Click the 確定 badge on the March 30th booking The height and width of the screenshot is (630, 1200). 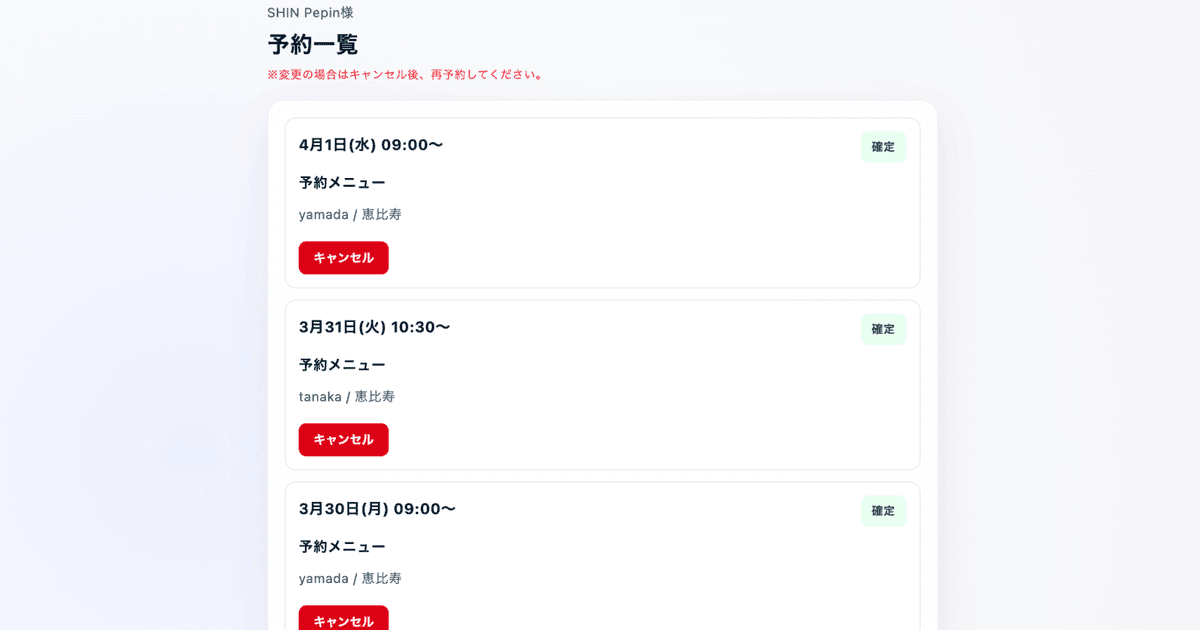[x=883, y=511]
